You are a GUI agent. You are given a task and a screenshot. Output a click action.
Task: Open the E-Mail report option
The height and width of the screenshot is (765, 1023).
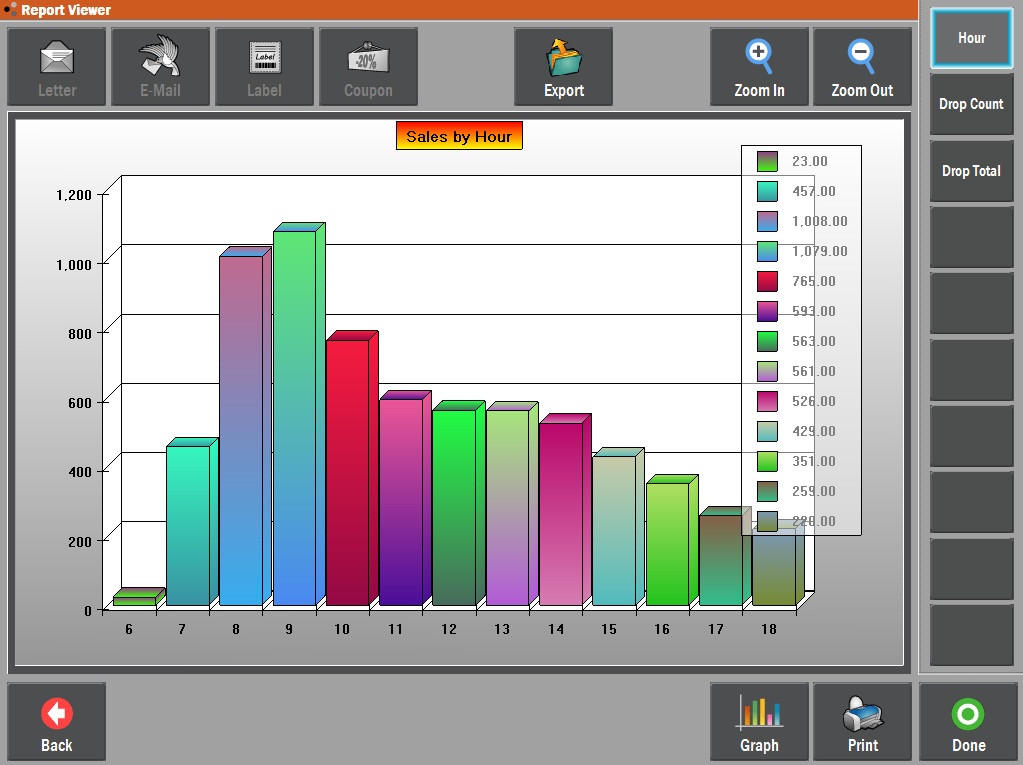[160, 67]
